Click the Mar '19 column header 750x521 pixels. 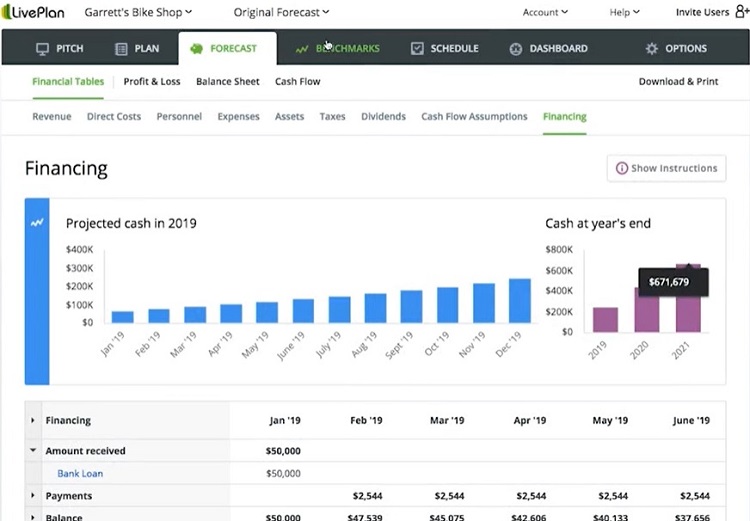(x=447, y=421)
